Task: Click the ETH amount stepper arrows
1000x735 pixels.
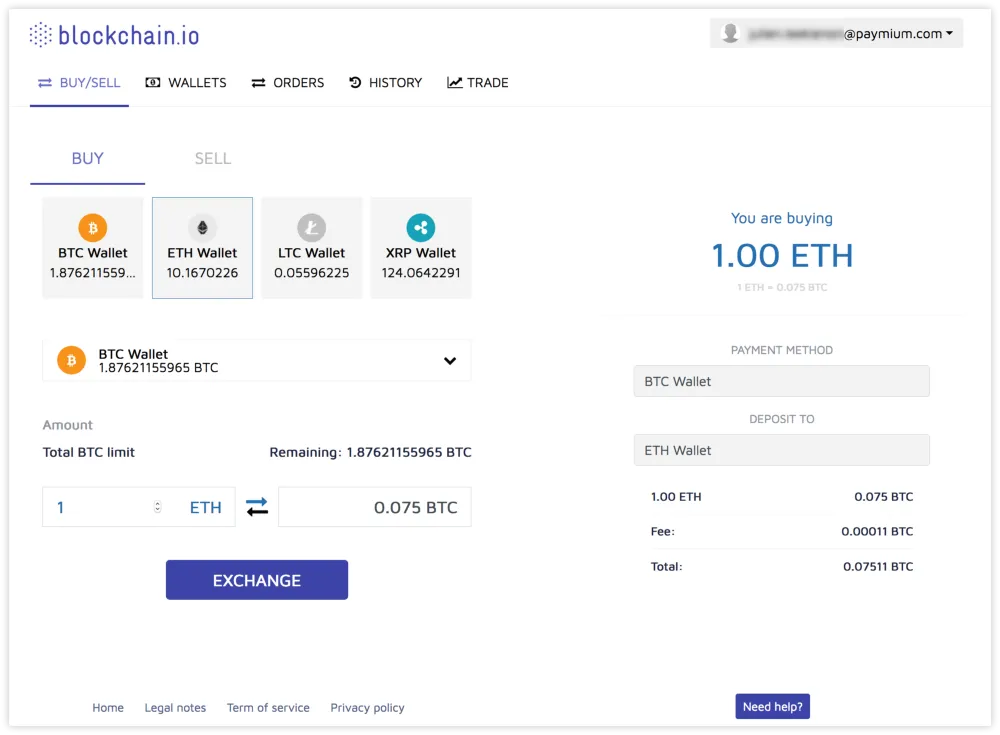Action: click(x=158, y=507)
